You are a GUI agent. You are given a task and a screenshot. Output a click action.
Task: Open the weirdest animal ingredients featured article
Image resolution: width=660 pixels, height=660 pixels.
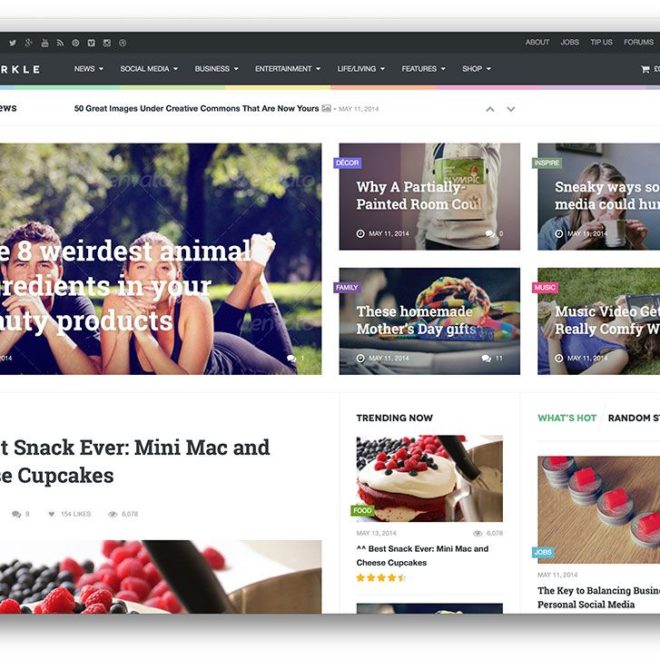click(126, 286)
